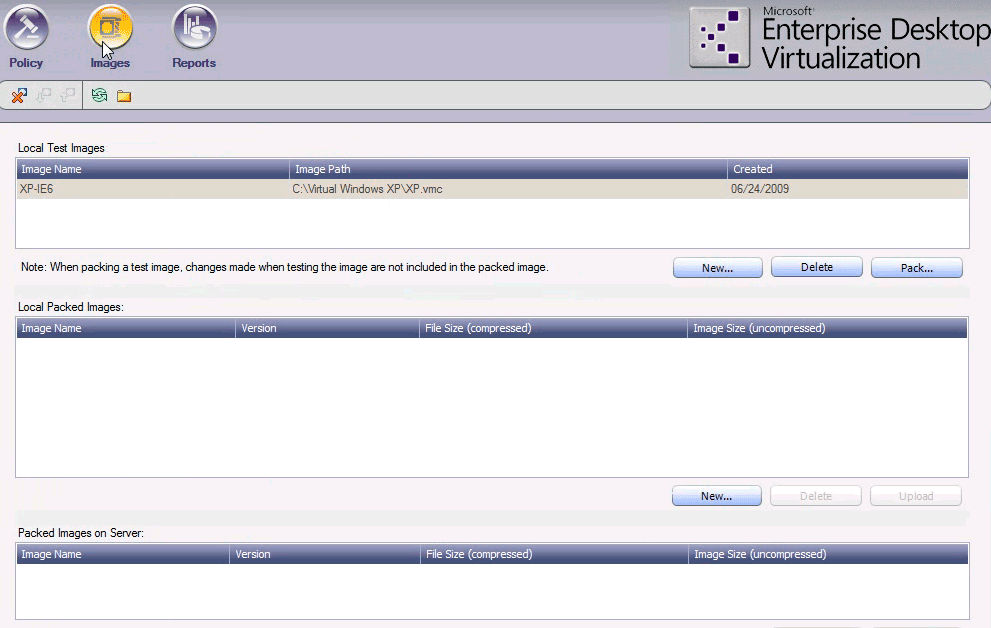
Task: Click the created date 06/24/2009
Action: (x=760, y=189)
